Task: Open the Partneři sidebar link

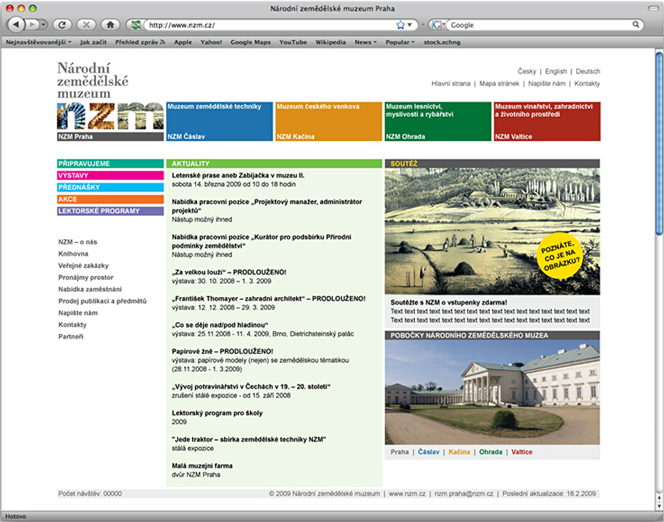Action: [71, 337]
